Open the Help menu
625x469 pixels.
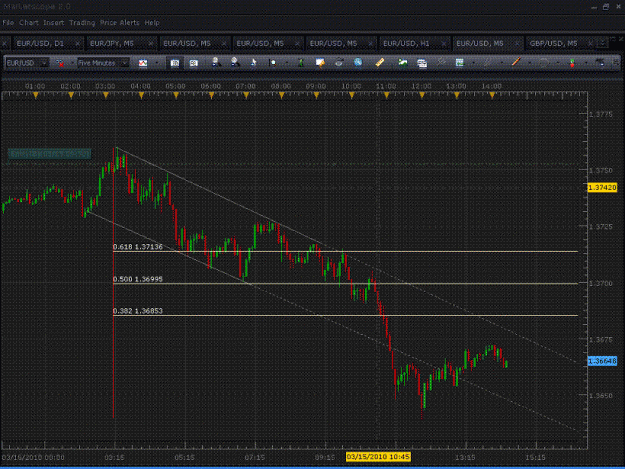click(152, 23)
